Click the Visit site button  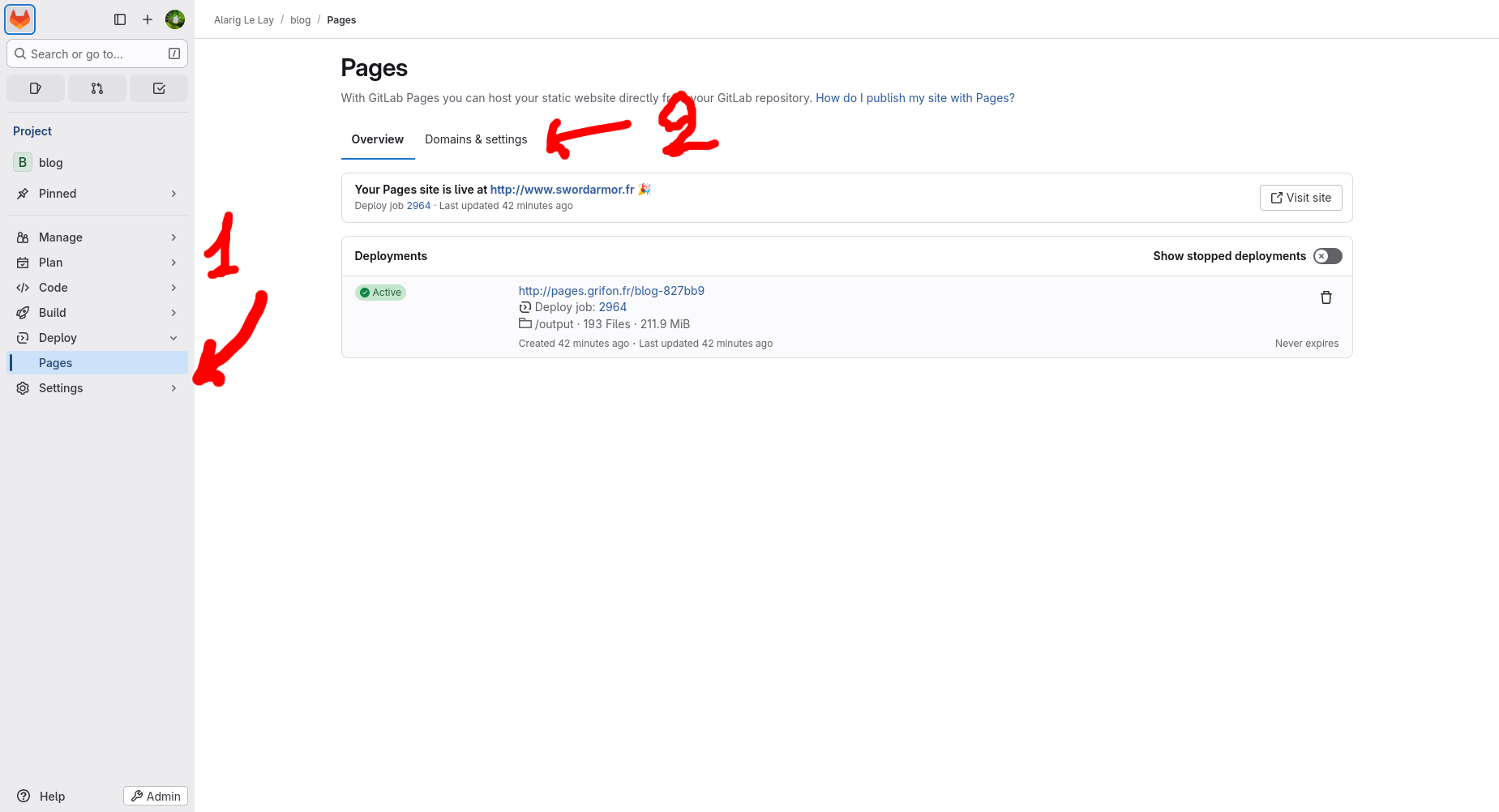(1300, 198)
